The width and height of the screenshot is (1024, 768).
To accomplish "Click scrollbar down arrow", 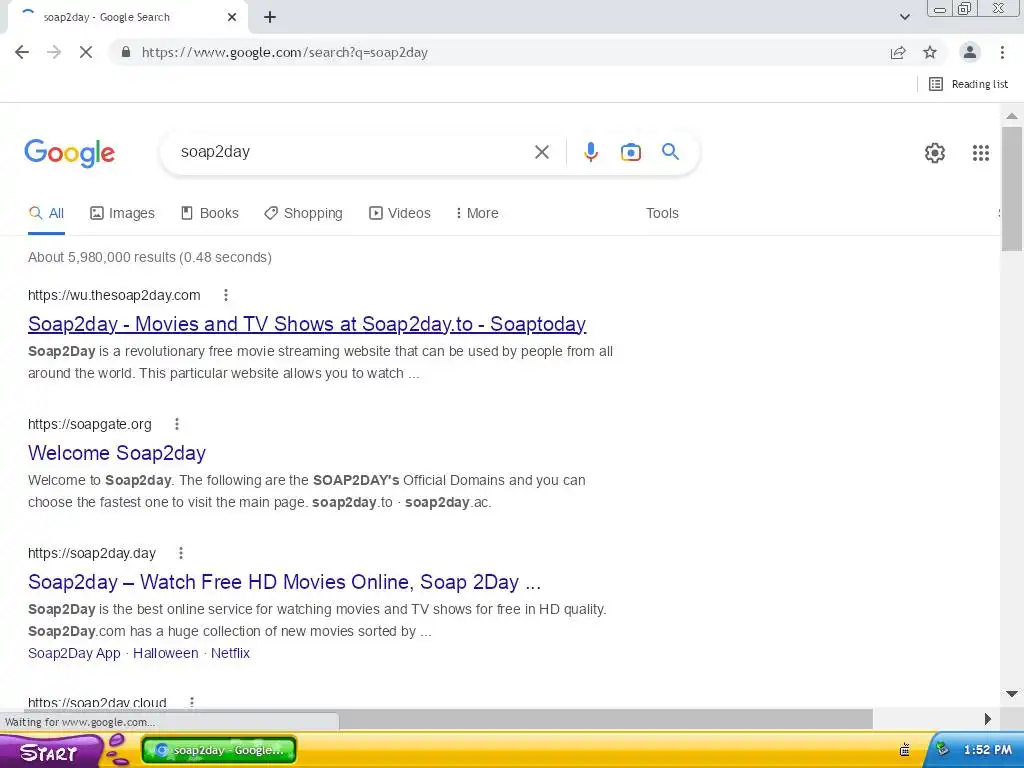I will 1012,694.
